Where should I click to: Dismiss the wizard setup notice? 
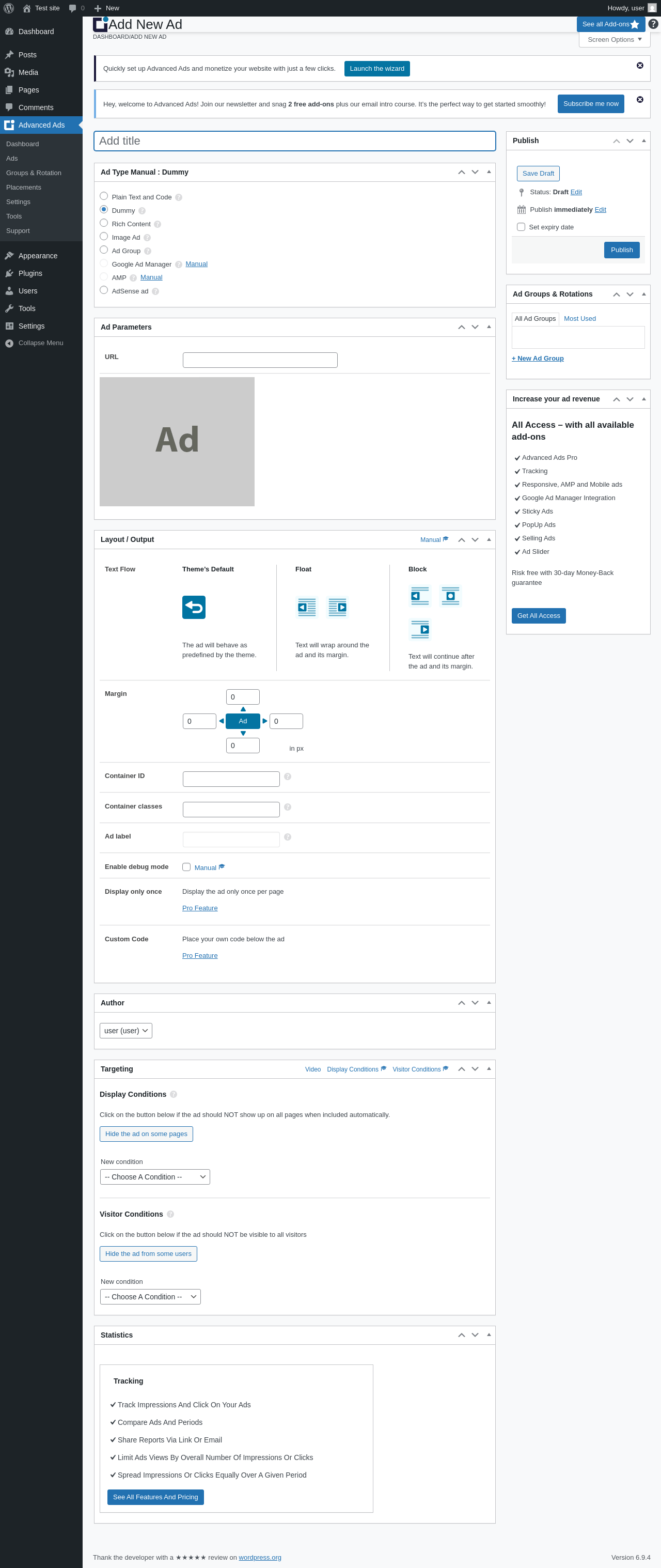pyautogui.click(x=640, y=65)
